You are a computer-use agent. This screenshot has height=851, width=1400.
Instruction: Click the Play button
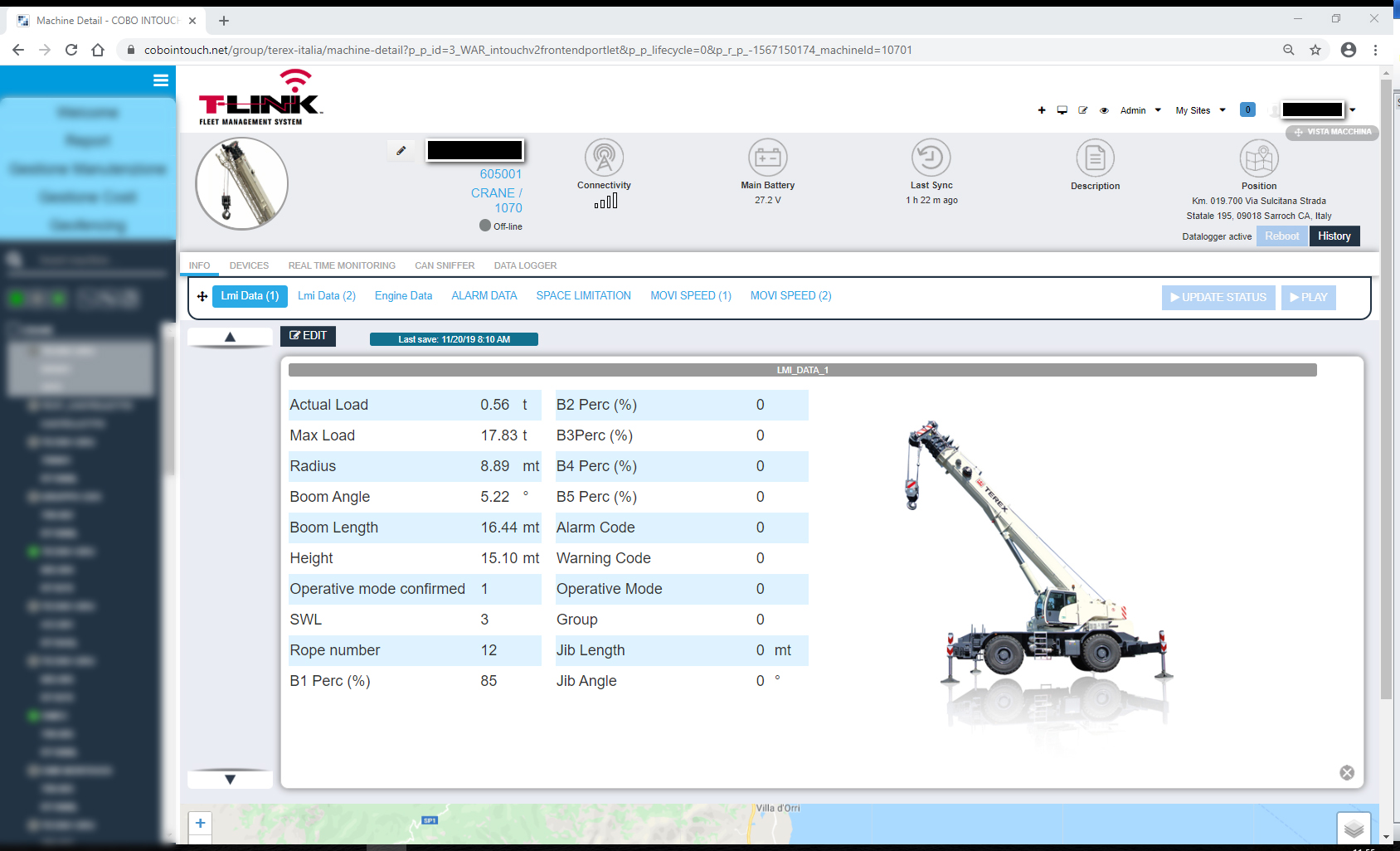pyautogui.click(x=1308, y=298)
